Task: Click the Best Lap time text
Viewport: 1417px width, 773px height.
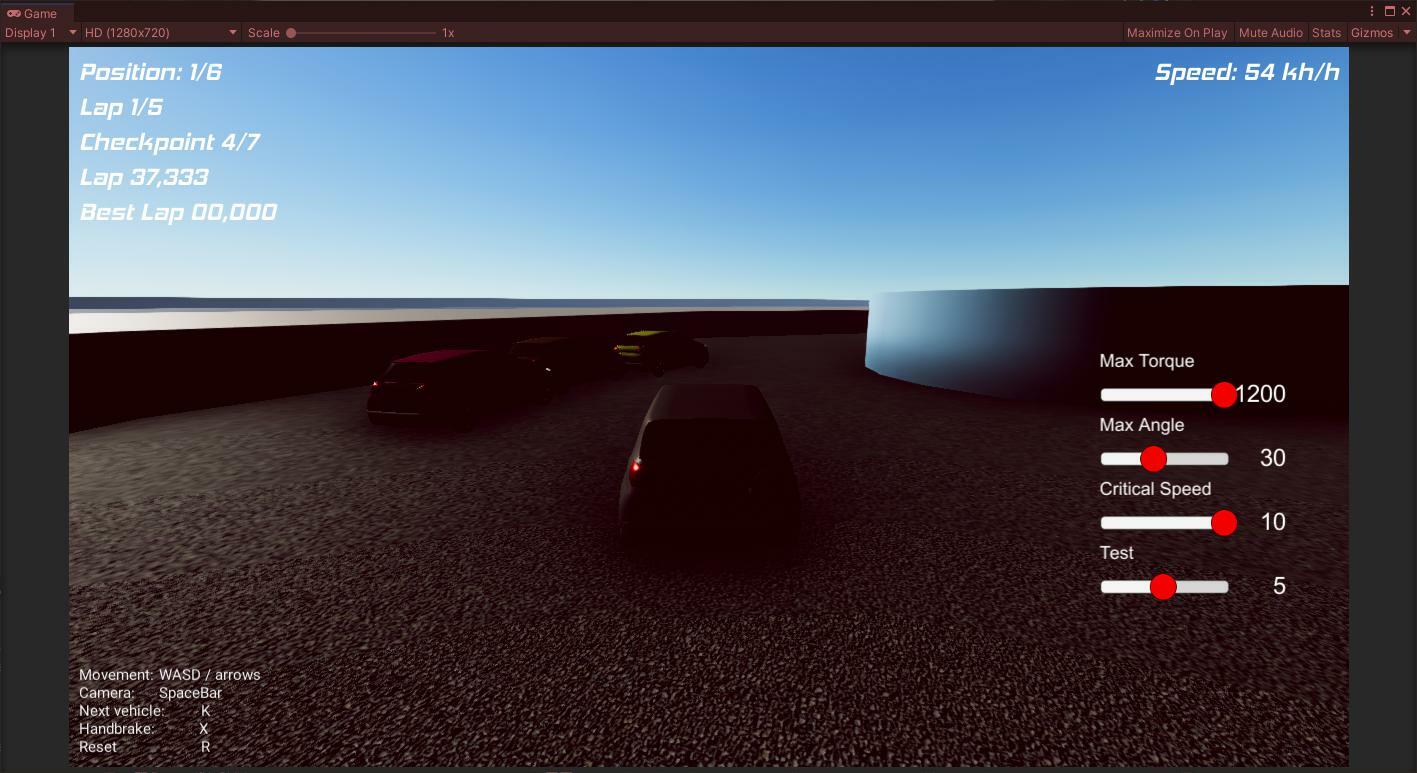Action: [178, 212]
